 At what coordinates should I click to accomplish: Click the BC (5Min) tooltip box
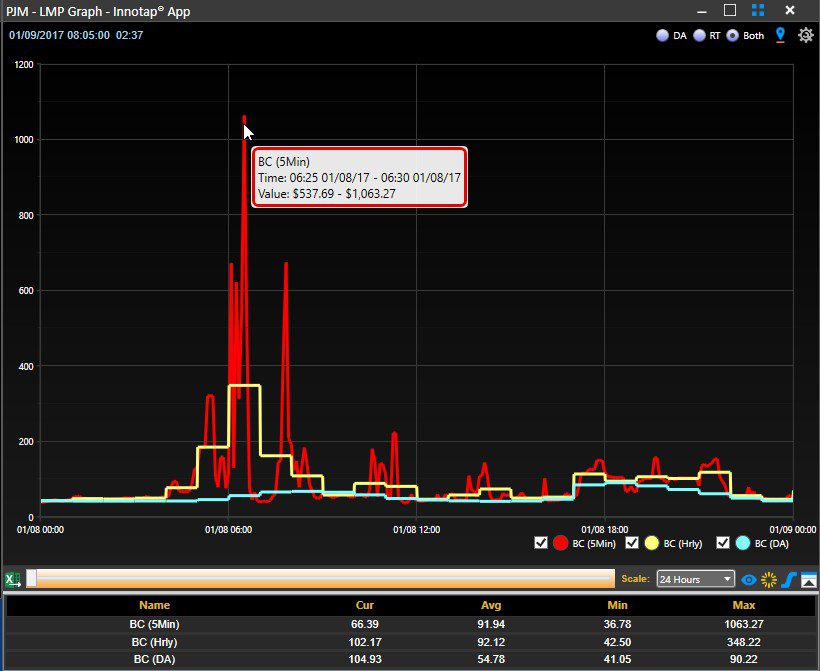[x=359, y=177]
